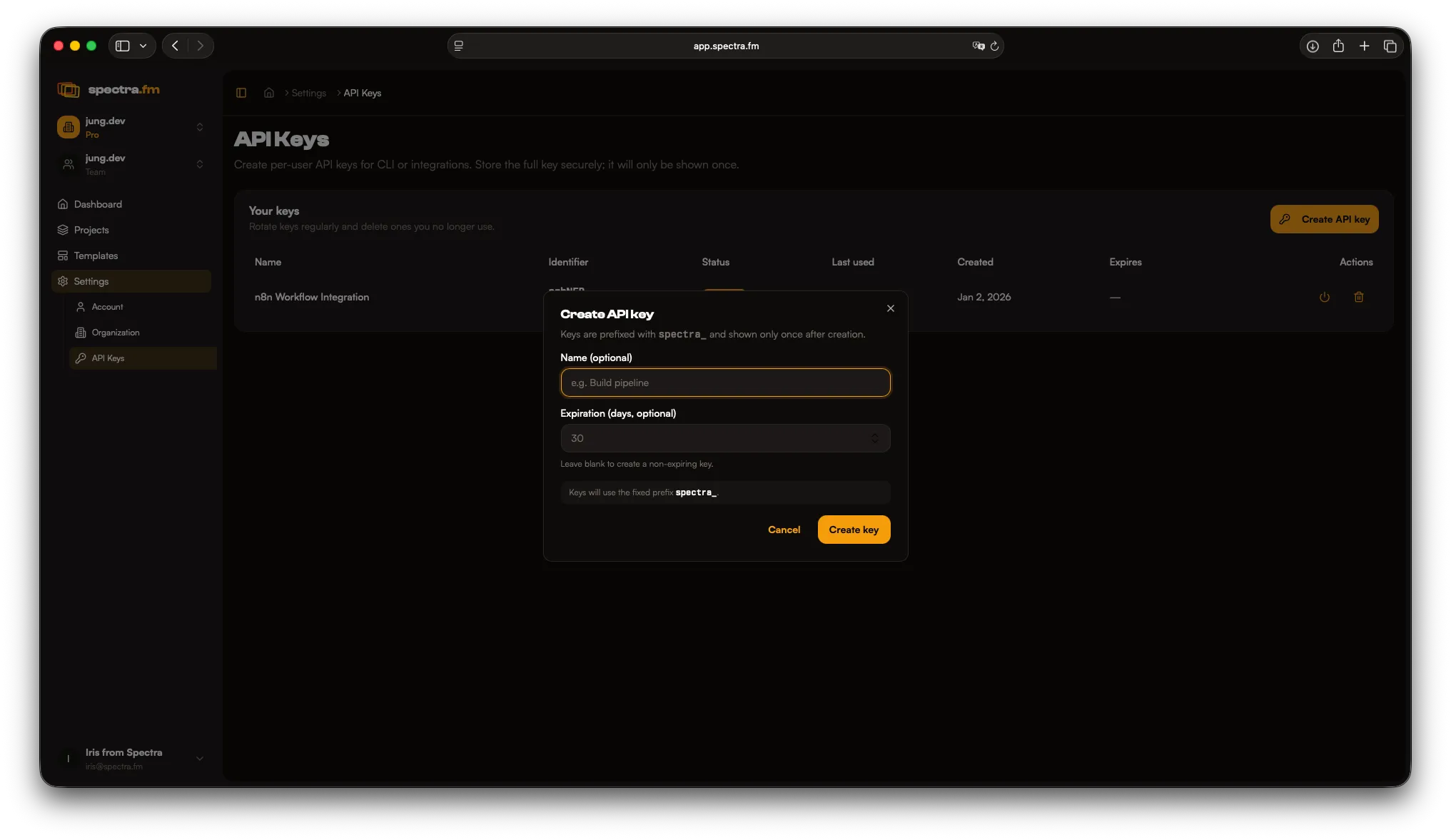
Task: Cancel the Create API key dialog
Action: click(x=784, y=530)
